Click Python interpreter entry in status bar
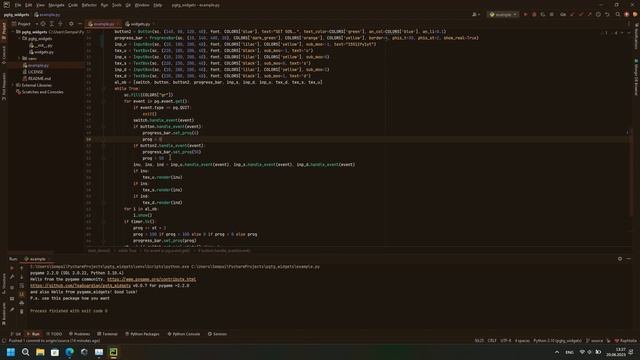The image size is (640, 360). coord(557,340)
